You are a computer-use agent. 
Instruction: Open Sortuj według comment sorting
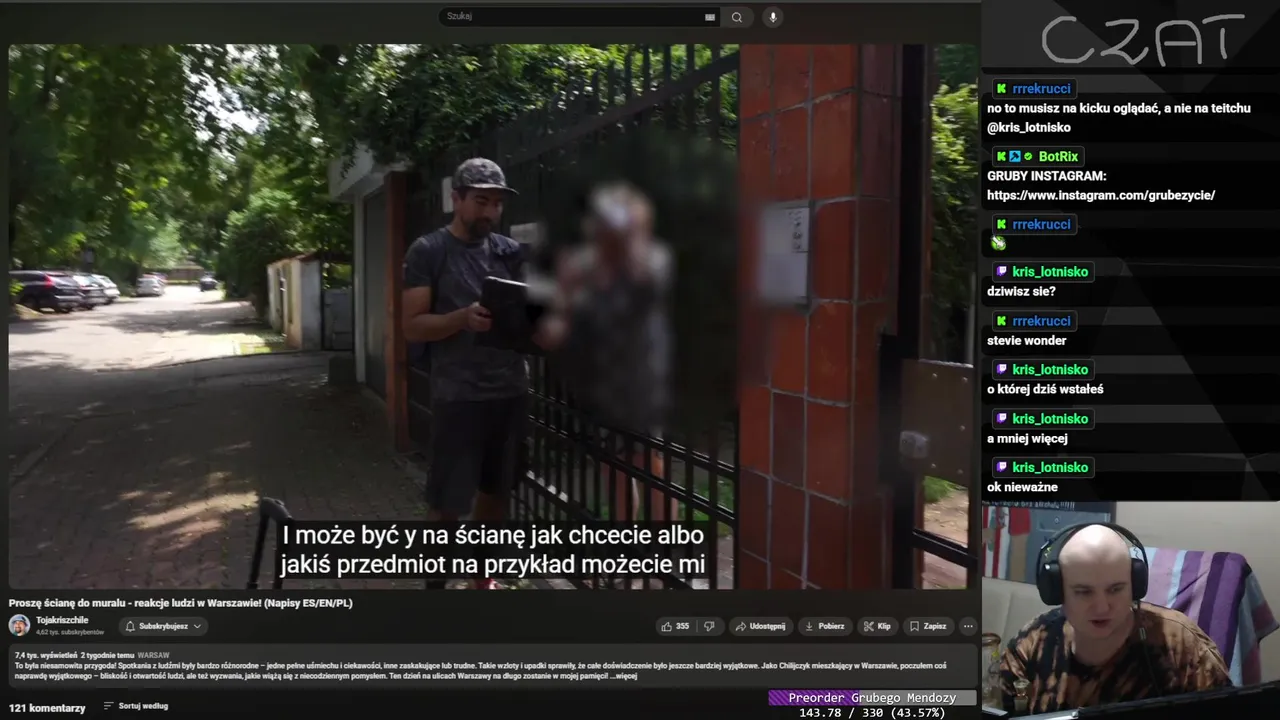(136, 706)
